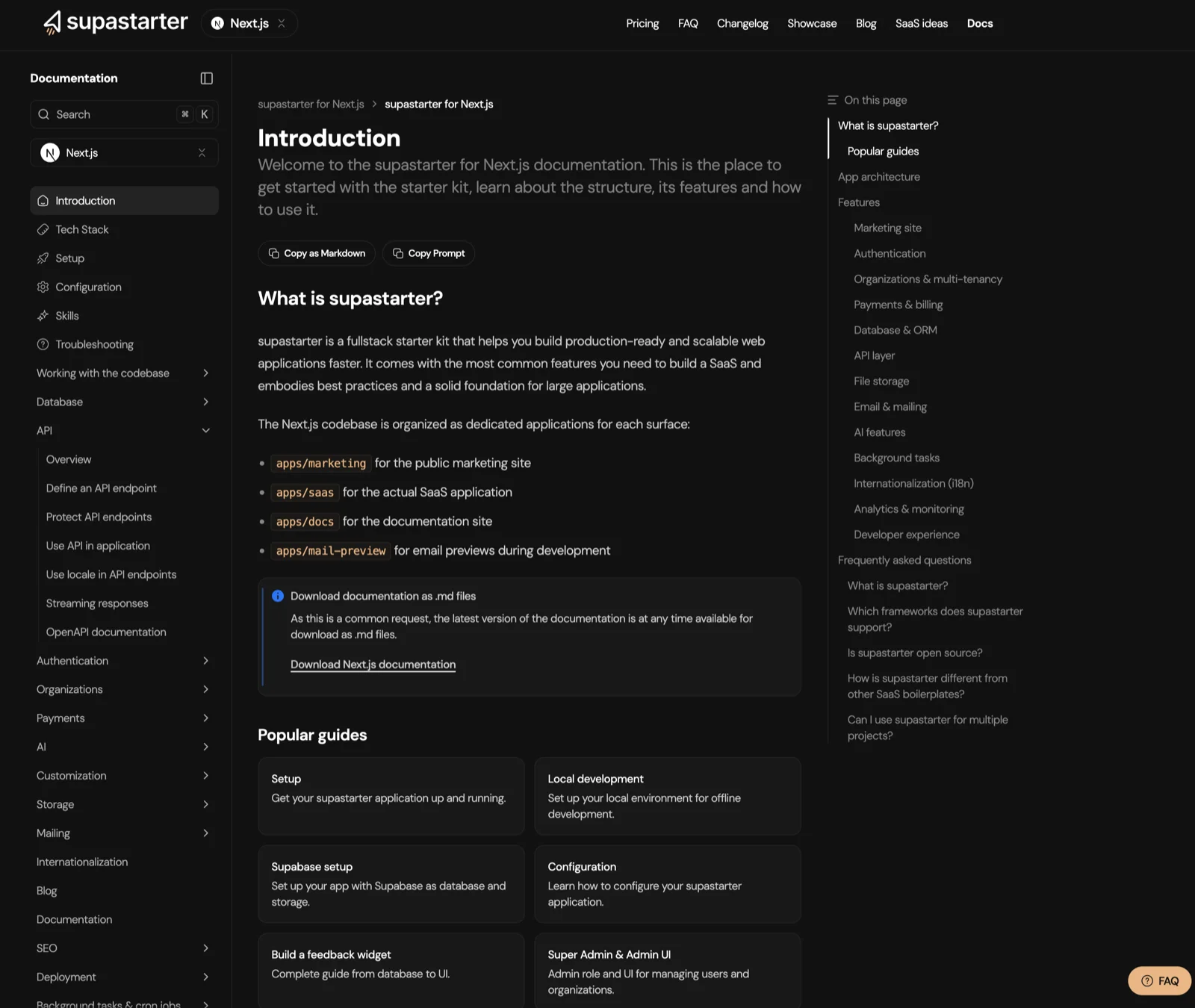Open the header Next.js framework selector
This screenshot has height=1008, width=1195.
[x=249, y=23]
